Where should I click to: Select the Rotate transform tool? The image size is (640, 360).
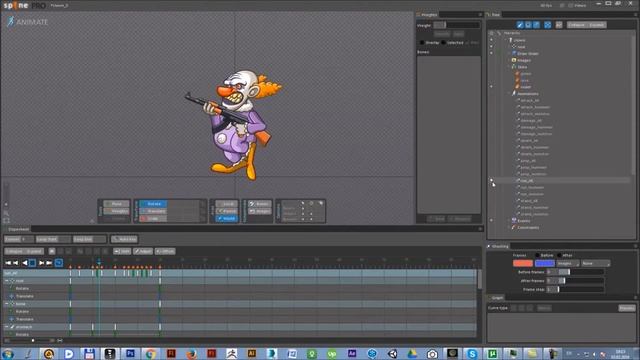tap(153, 204)
